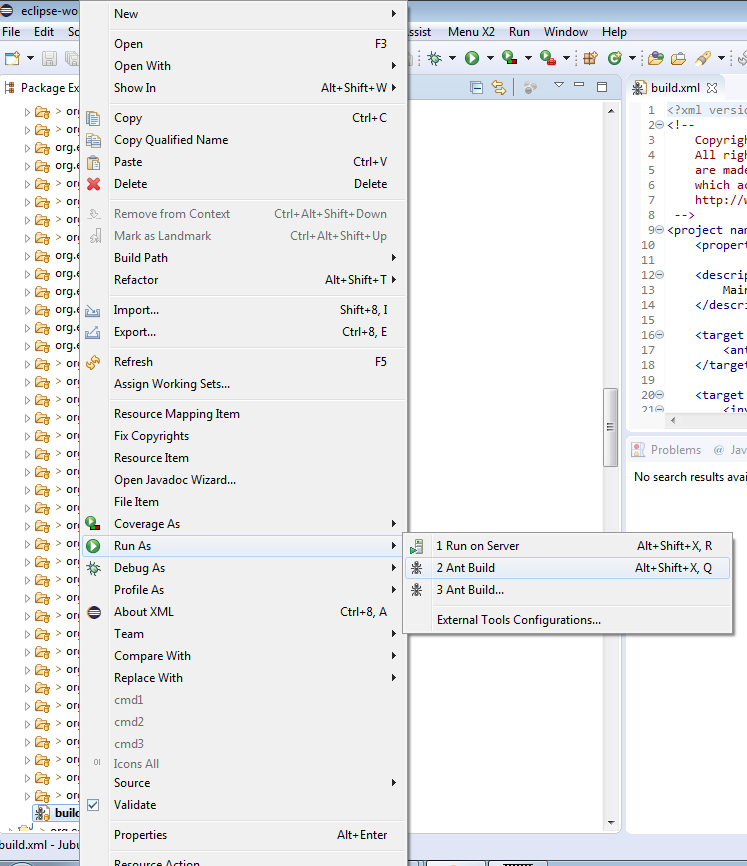Click the Package Explorer vertical scrollbar thumb
Viewport: 747px width, 866px height.
click(x=610, y=427)
